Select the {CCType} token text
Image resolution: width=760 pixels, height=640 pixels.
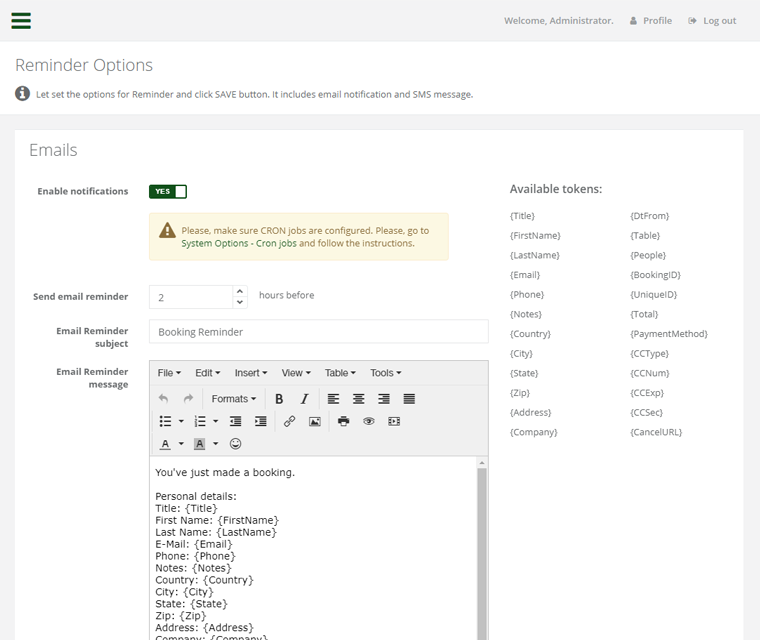[649, 353]
